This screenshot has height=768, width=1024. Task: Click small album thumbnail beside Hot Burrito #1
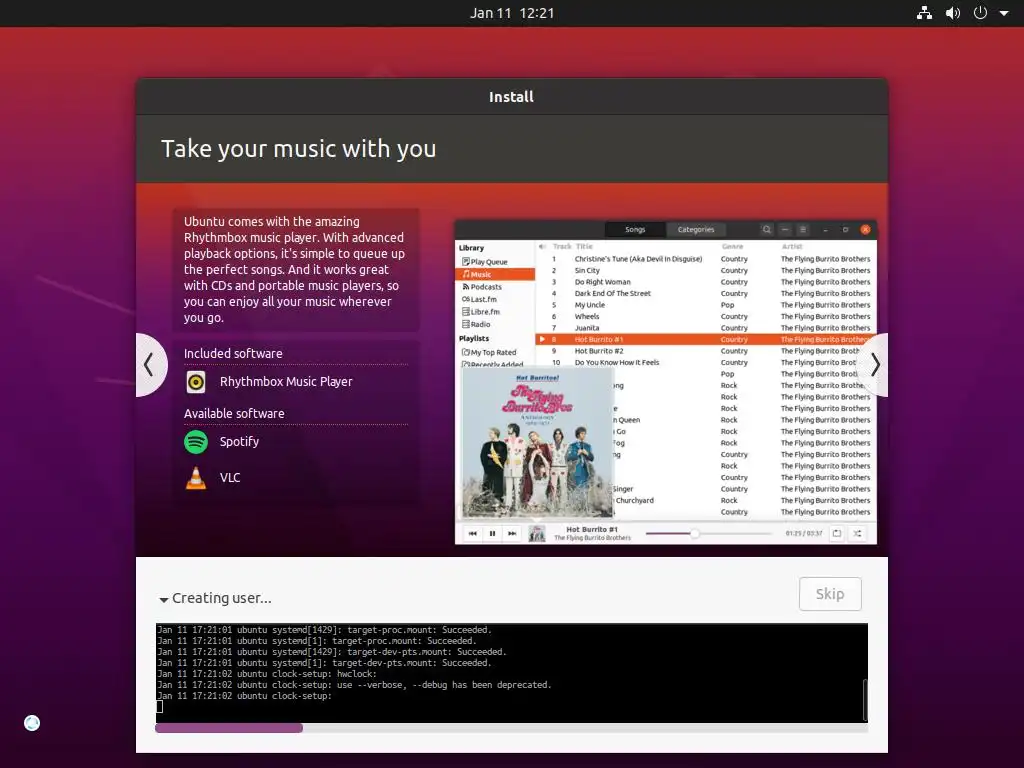tap(537, 534)
